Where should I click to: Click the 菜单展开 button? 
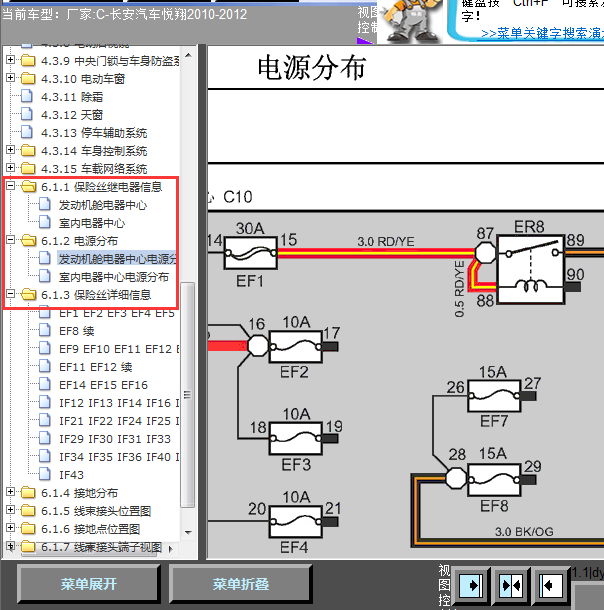89,584
